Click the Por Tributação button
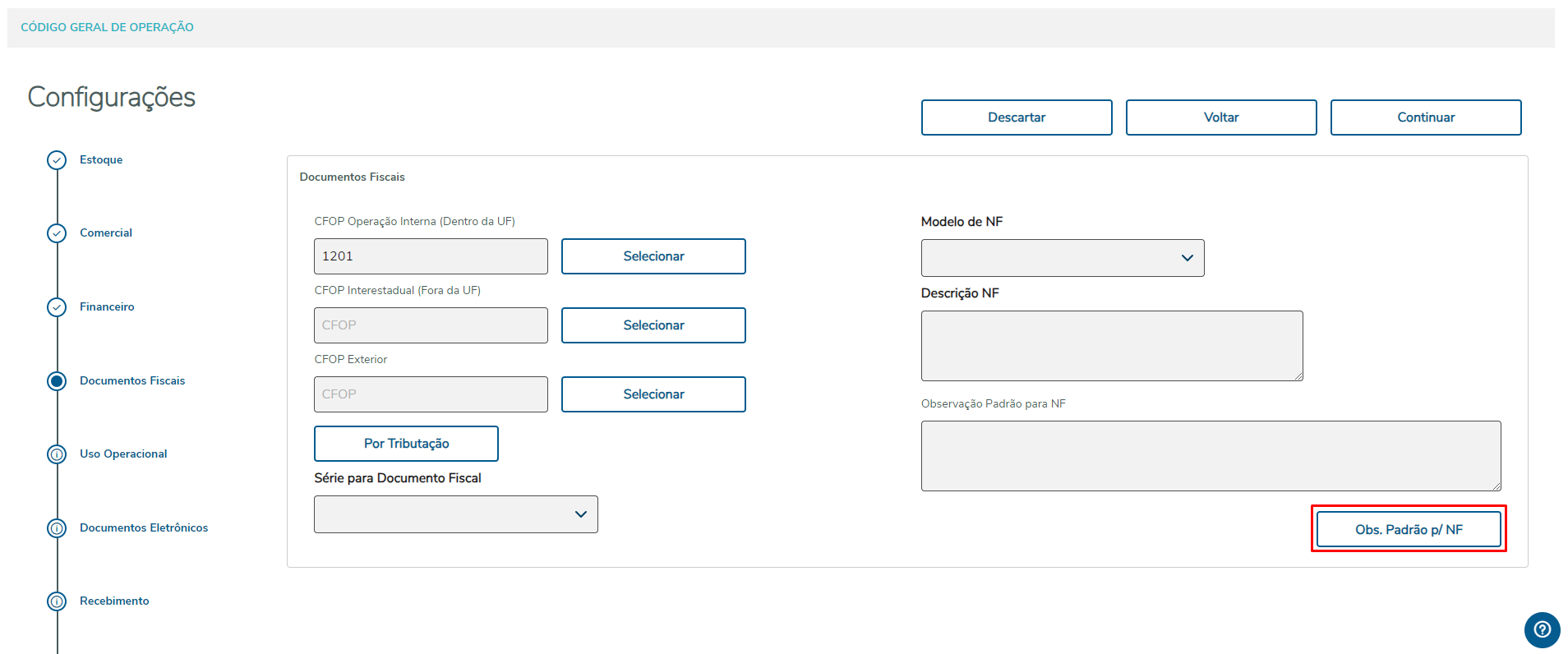The width and height of the screenshot is (1568, 654). (x=406, y=444)
